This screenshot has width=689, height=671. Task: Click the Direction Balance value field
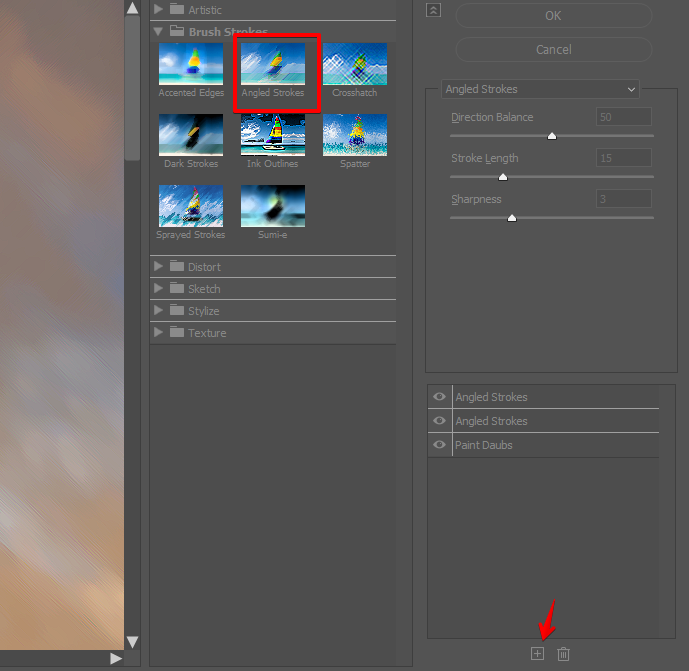pos(624,117)
